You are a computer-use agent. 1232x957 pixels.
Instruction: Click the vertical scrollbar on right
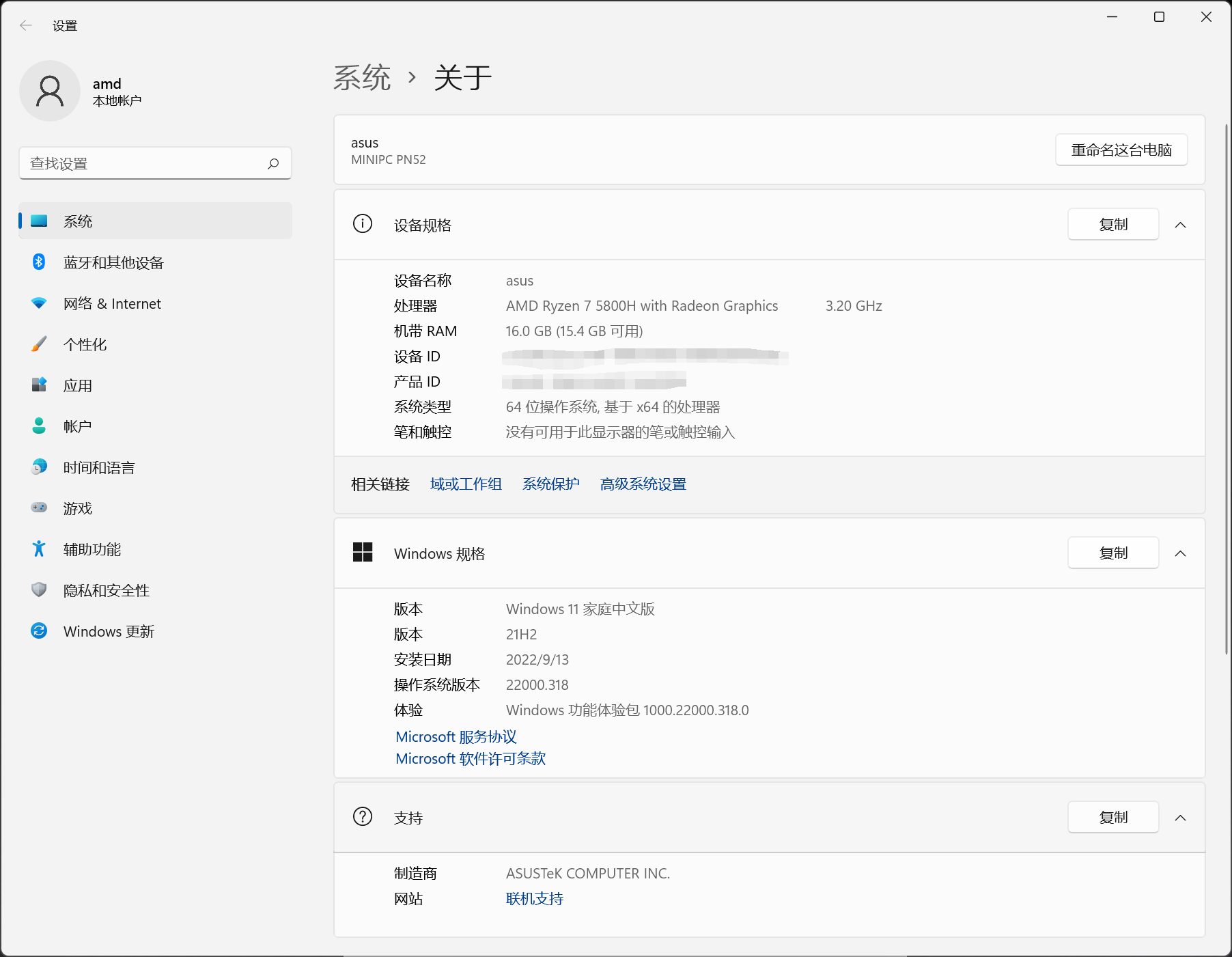(x=1227, y=389)
